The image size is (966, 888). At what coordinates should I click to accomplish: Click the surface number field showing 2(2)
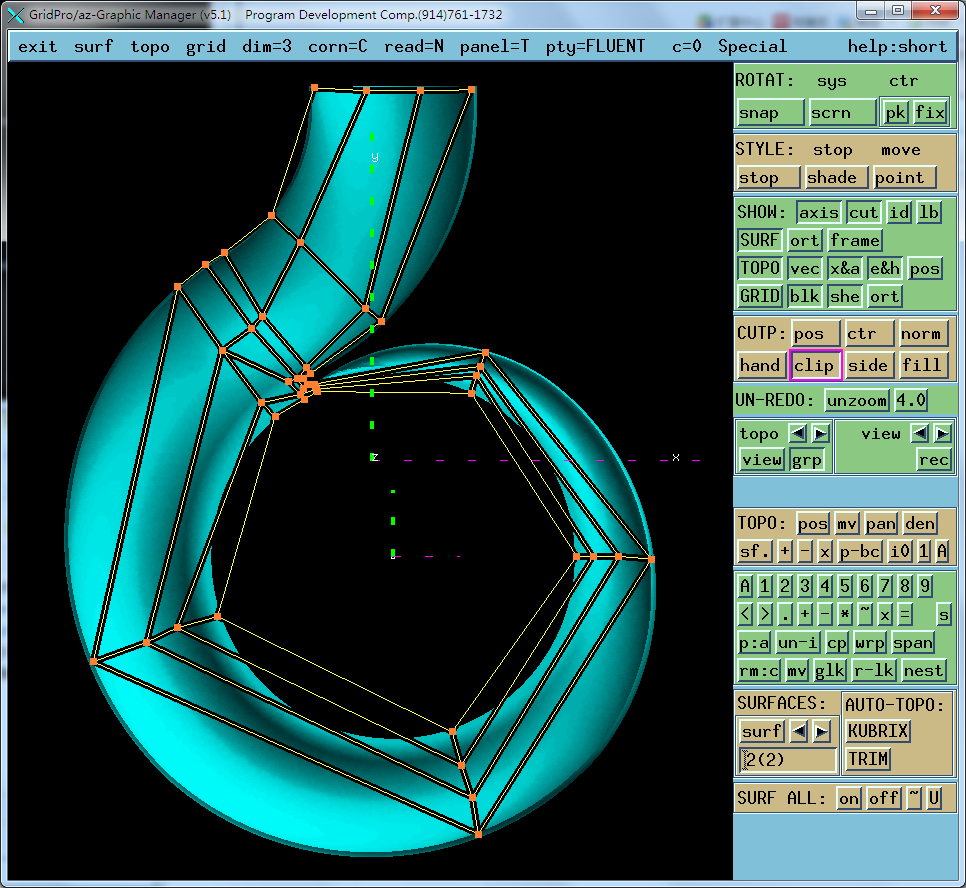click(787, 760)
